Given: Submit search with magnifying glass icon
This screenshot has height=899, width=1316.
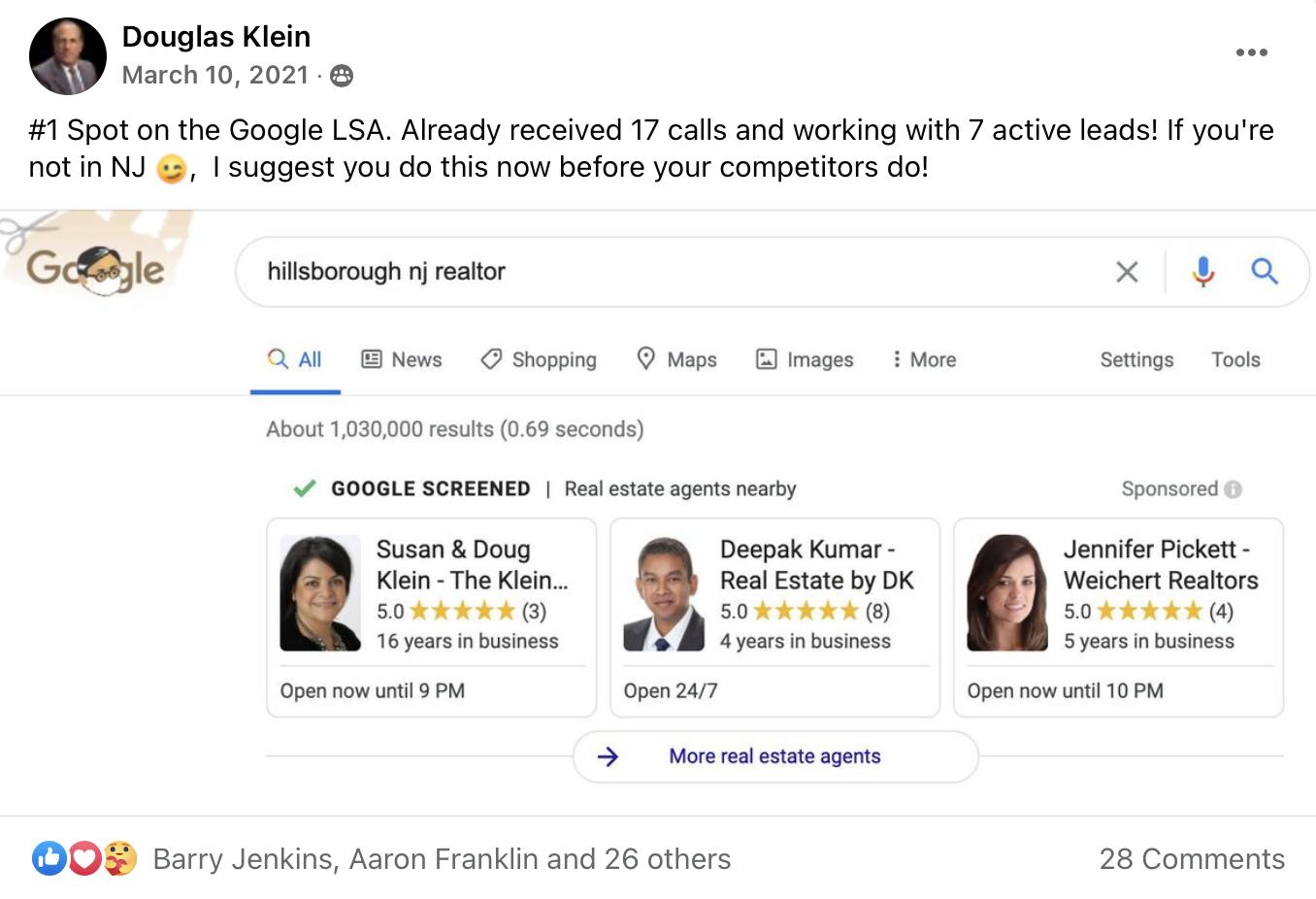Looking at the screenshot, I should [x=1265, y=271].
